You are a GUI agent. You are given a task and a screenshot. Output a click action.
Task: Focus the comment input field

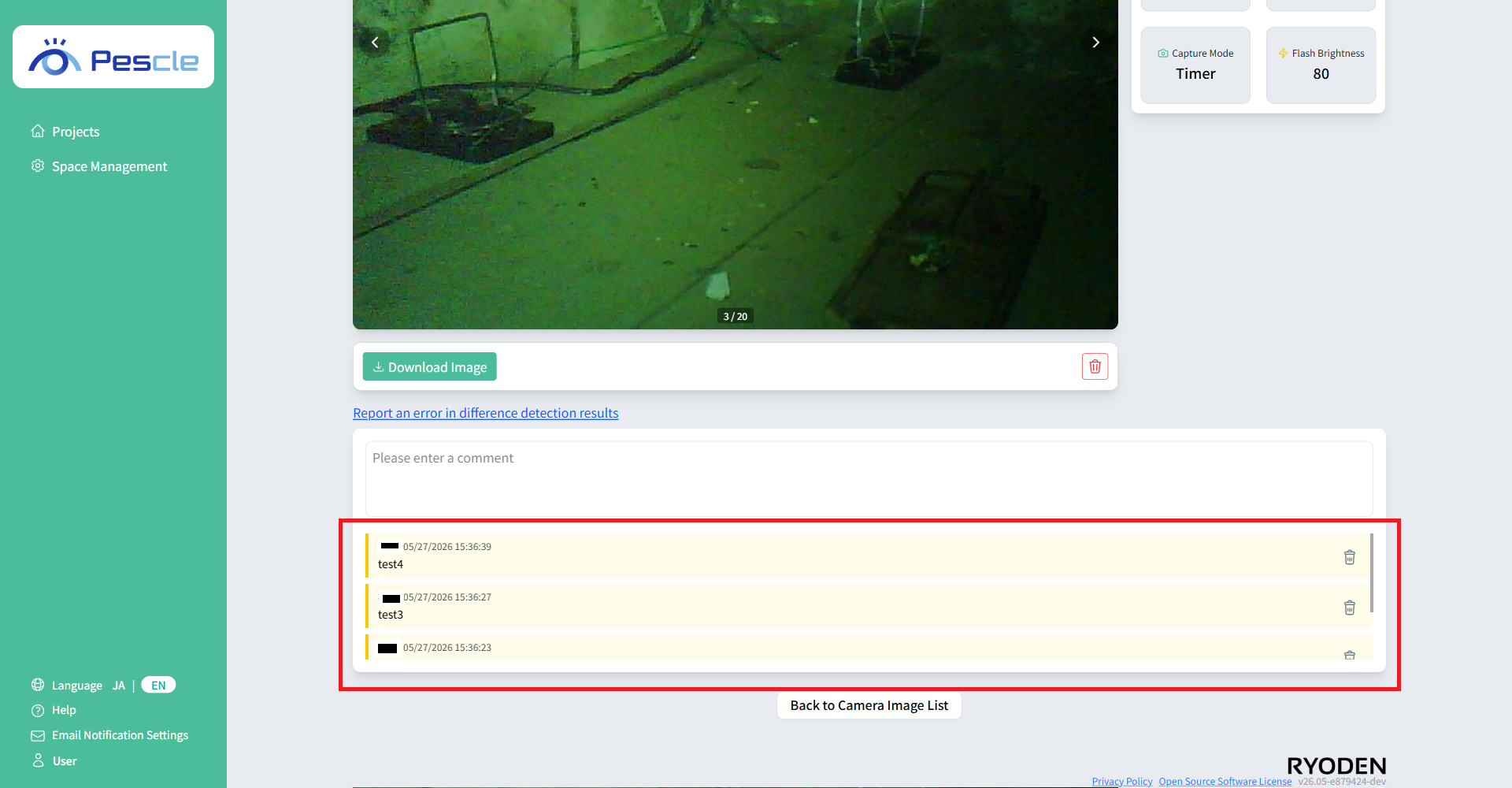coord(869,478)
